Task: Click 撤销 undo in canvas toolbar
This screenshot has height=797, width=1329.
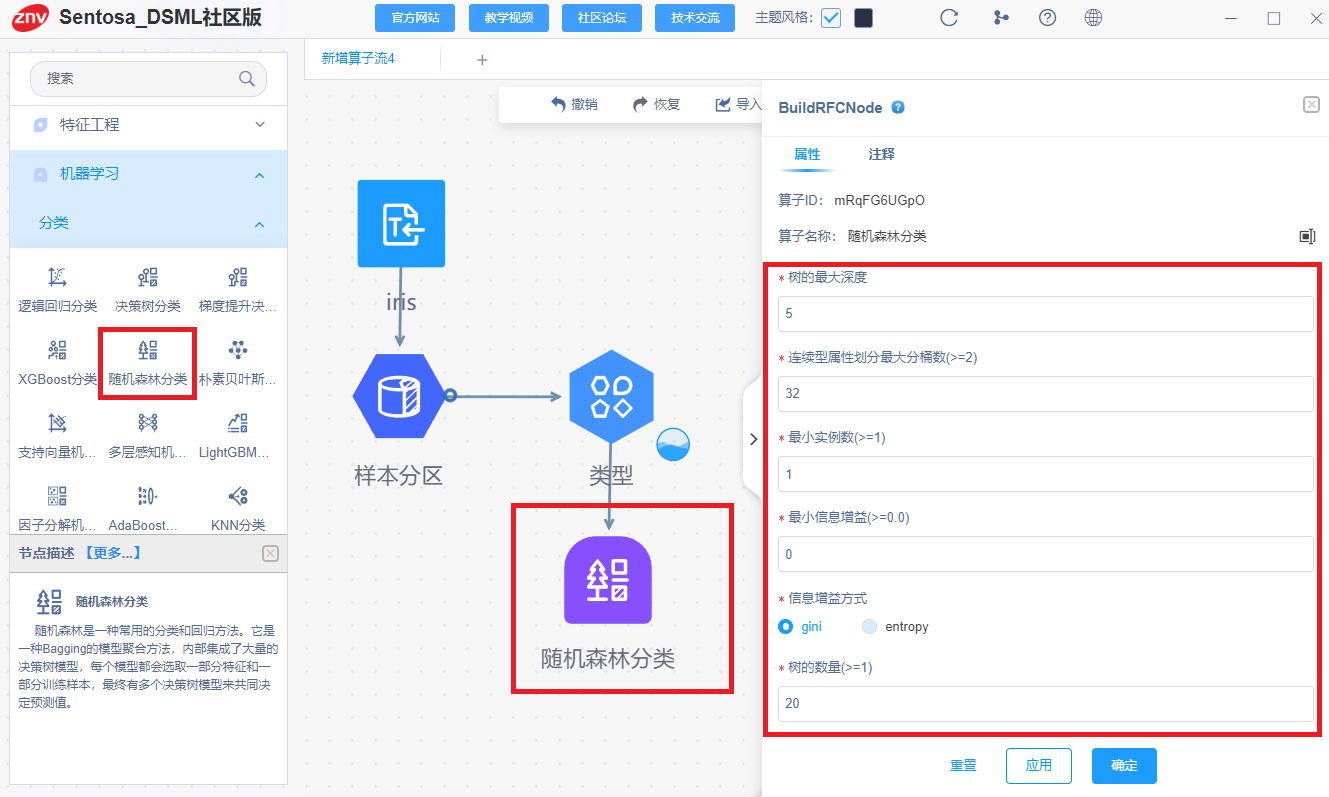Action: [x=574, y=104]
